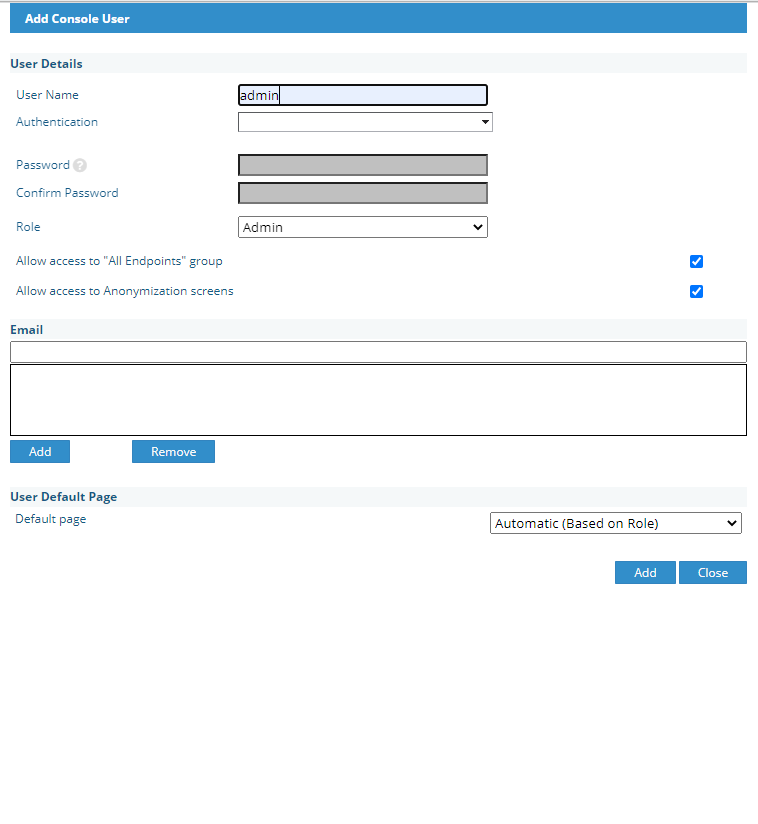Viewport: 758px width, 824px height.
Task: Uncheck Allow access to Anonymization screens
Action: point(696,292)
